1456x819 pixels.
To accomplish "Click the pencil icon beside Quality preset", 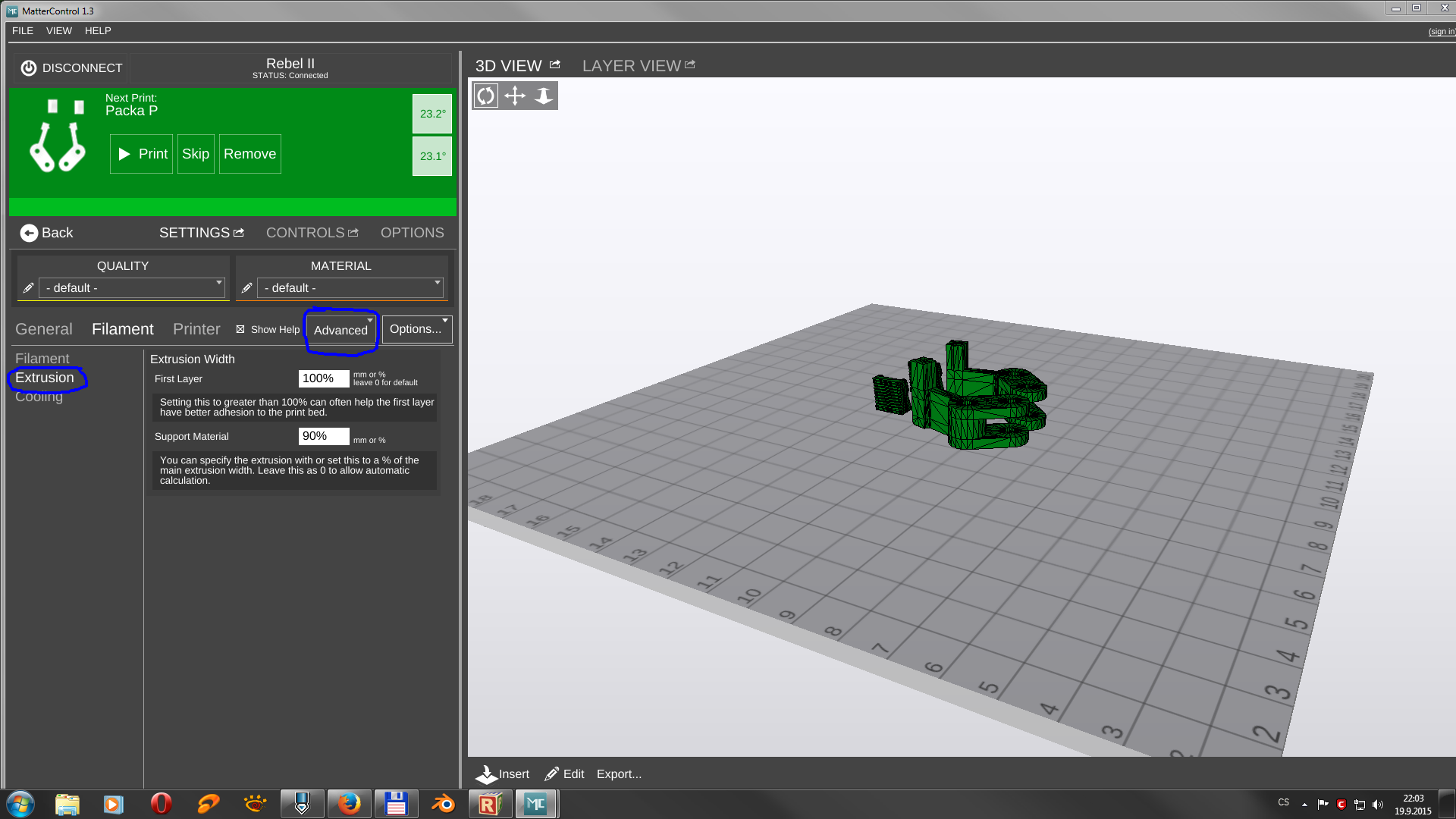I will pos(28,288).
